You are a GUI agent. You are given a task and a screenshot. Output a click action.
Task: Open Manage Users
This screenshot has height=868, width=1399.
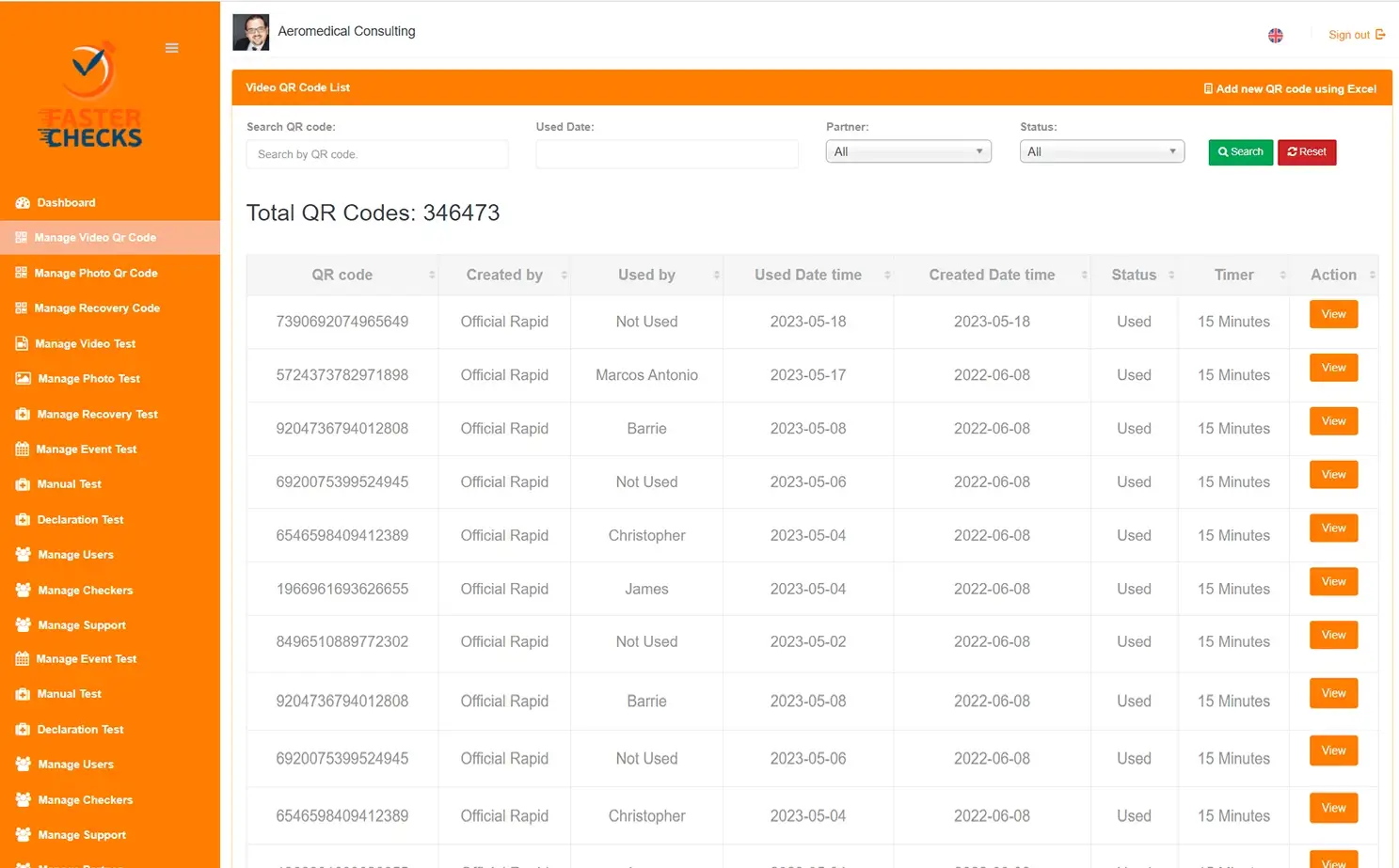click(74, 554)
